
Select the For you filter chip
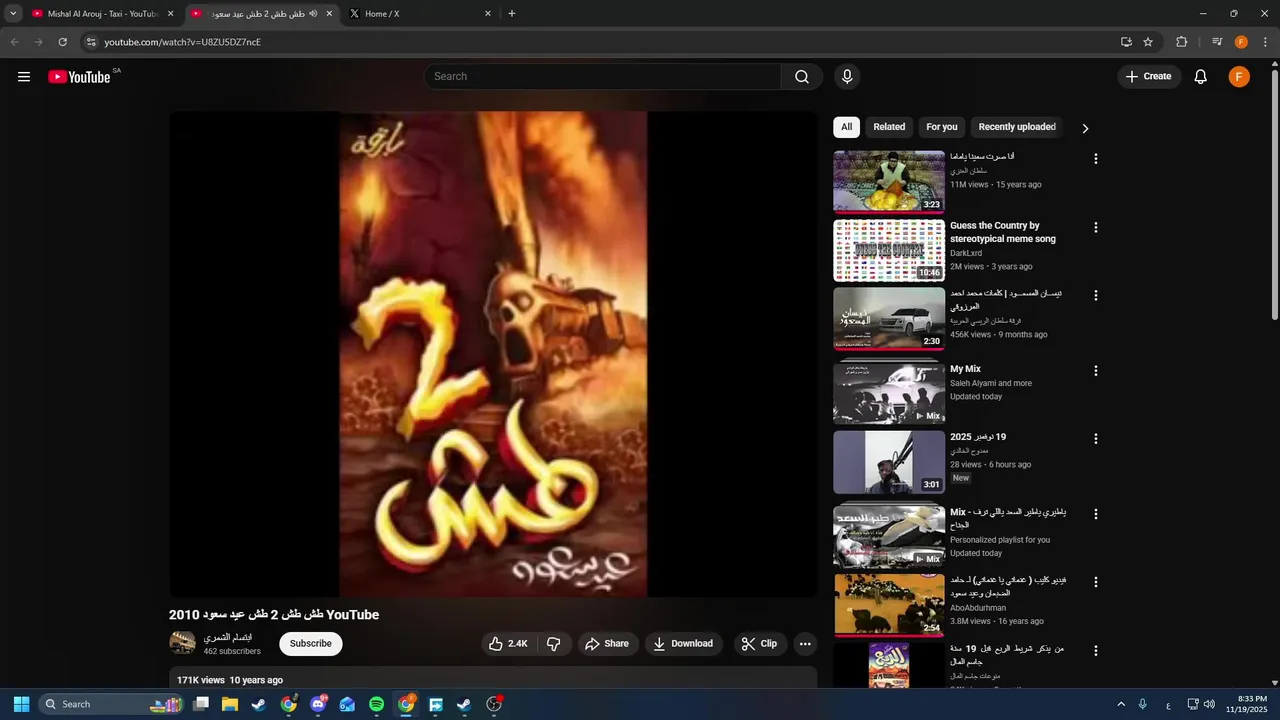tap(942, 127)
